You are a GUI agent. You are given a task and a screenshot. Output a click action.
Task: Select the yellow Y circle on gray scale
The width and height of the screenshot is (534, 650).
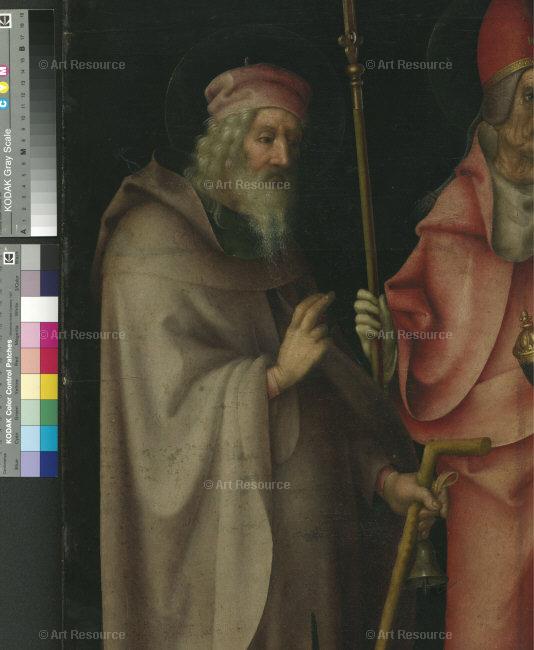[x=4, y=87]
